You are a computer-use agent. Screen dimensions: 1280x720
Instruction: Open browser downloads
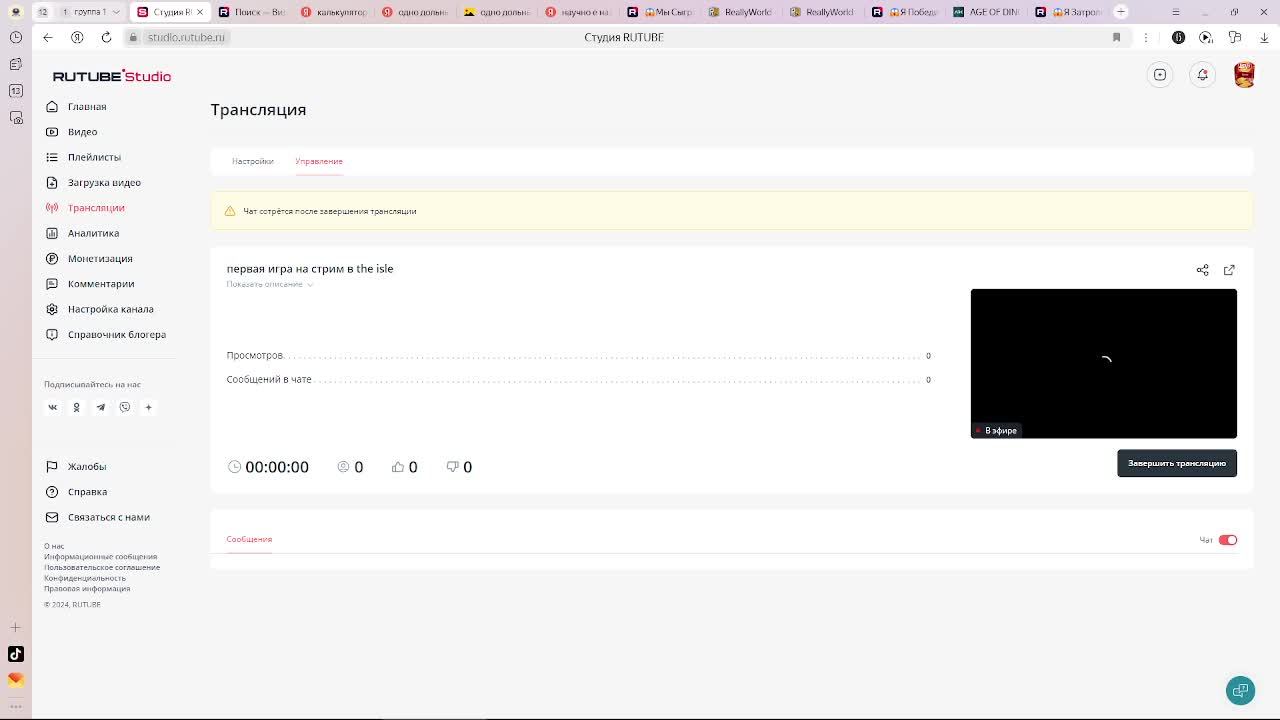(x=1264, y=37)
